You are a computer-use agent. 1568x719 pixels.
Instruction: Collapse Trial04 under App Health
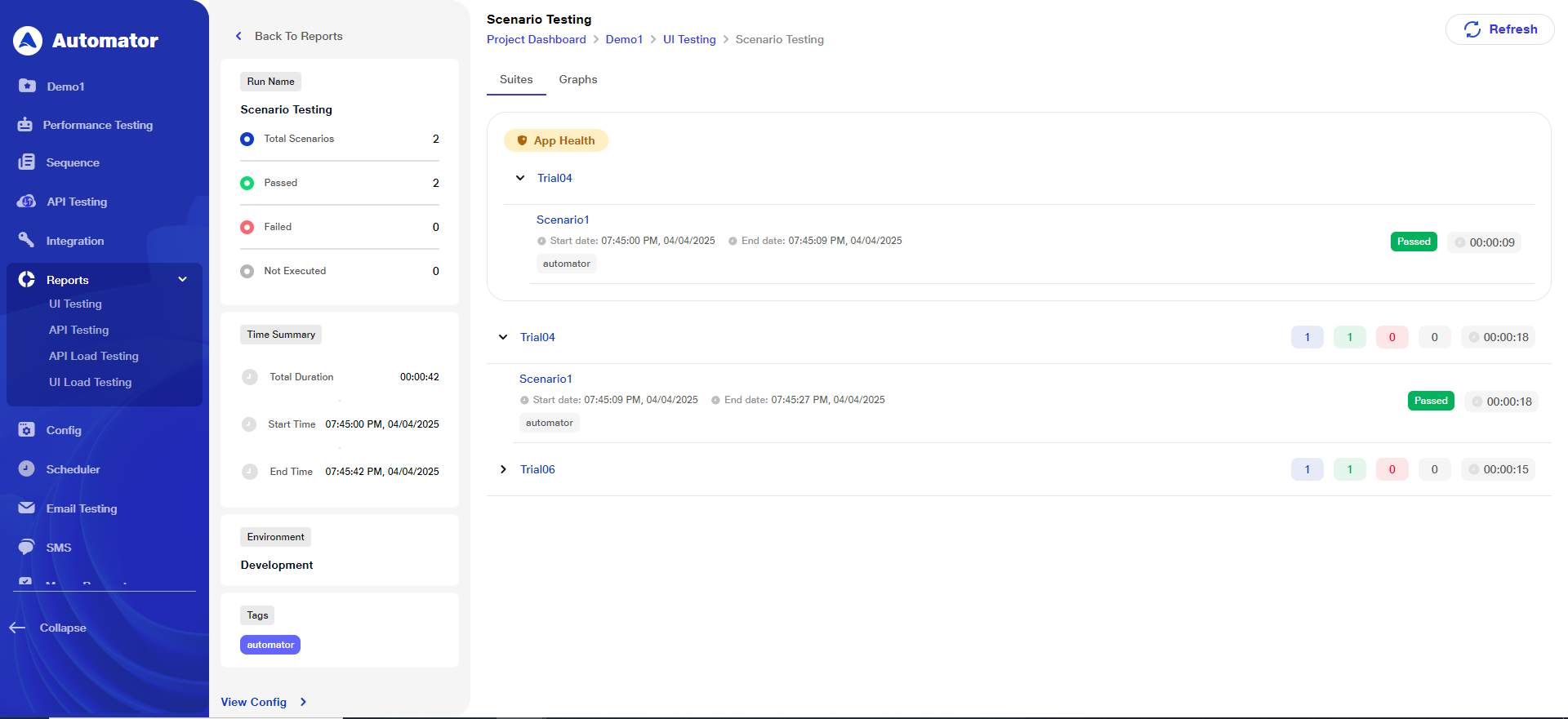pyautogui.click(x=520, y=178)
